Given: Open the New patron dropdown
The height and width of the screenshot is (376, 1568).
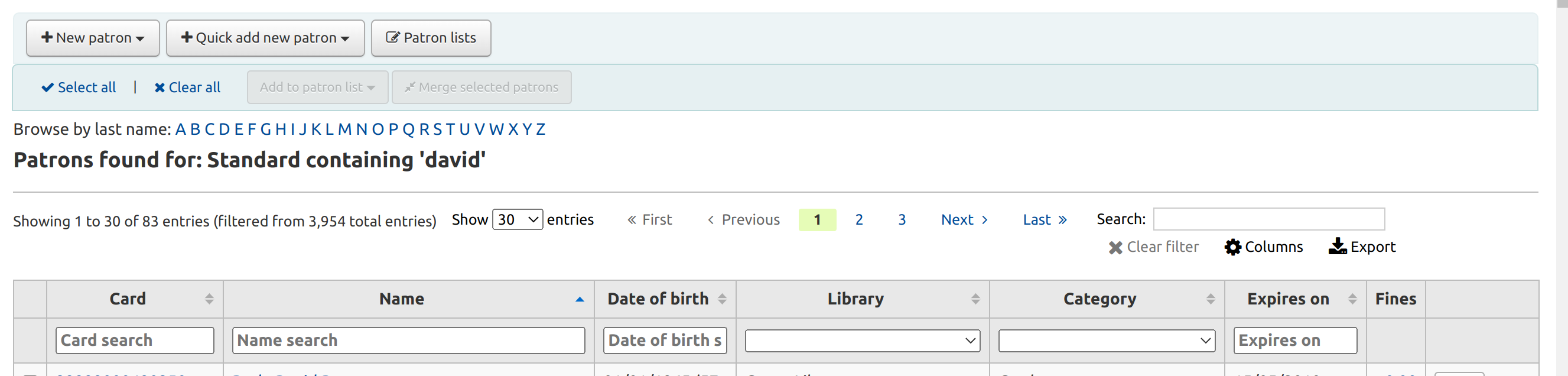Looking at the screenshot, I should pos(93,38).
